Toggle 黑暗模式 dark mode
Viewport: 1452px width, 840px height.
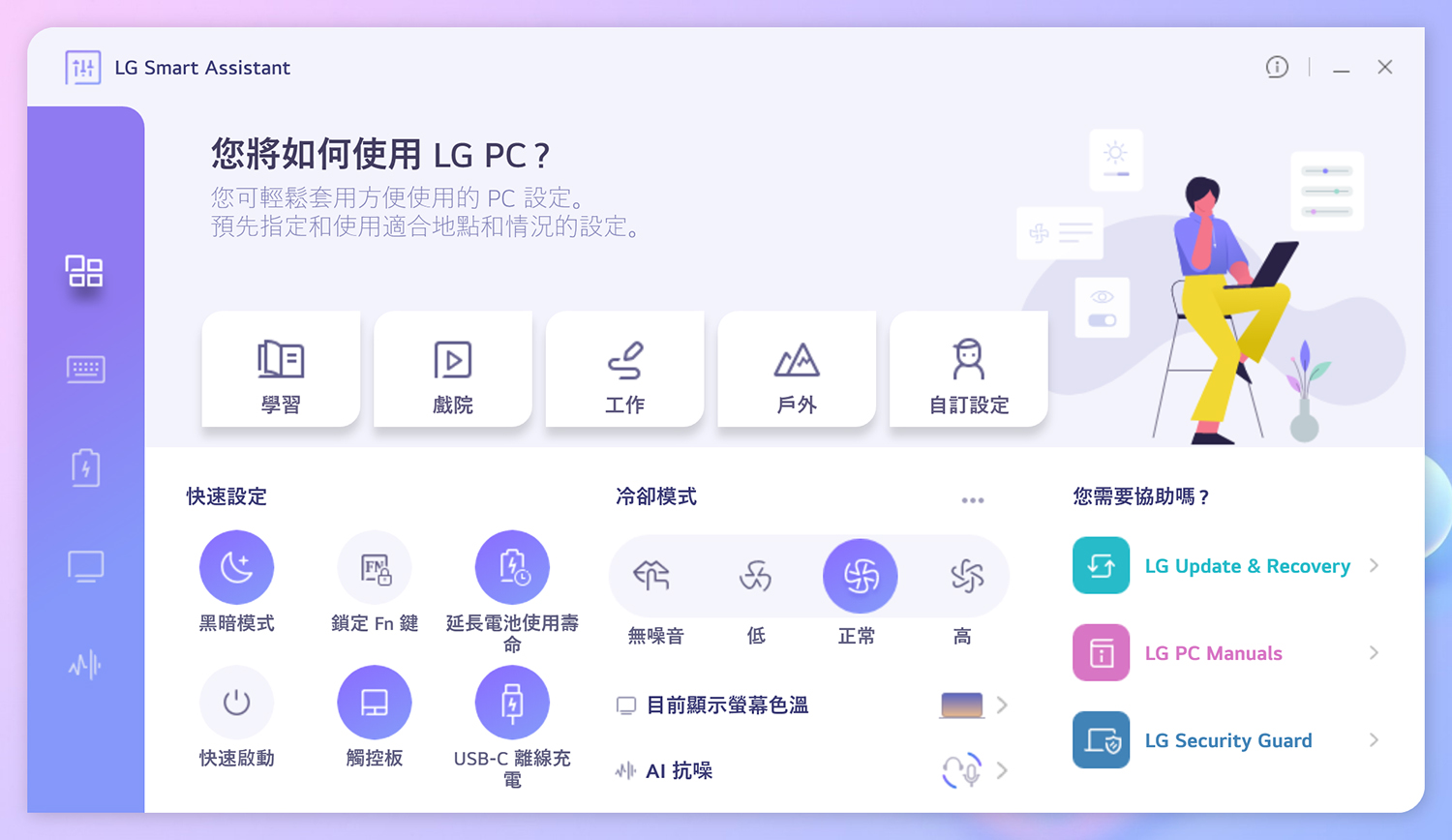[x=236, y=567]
